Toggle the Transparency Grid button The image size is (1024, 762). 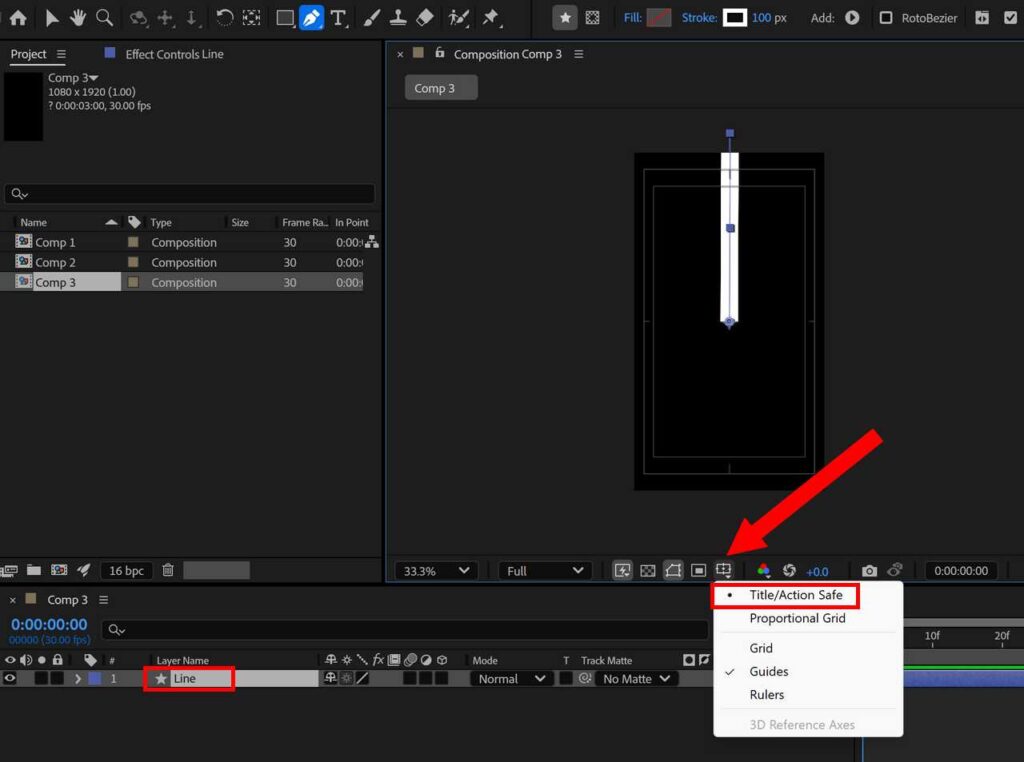pyautogui.click(x=647, y=571)
